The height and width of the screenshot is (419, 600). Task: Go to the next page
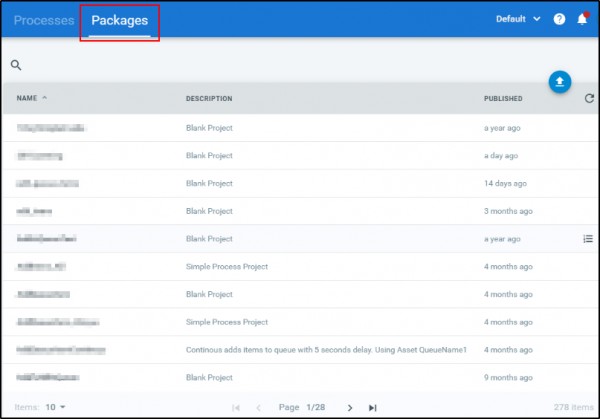tap(350, 407)
